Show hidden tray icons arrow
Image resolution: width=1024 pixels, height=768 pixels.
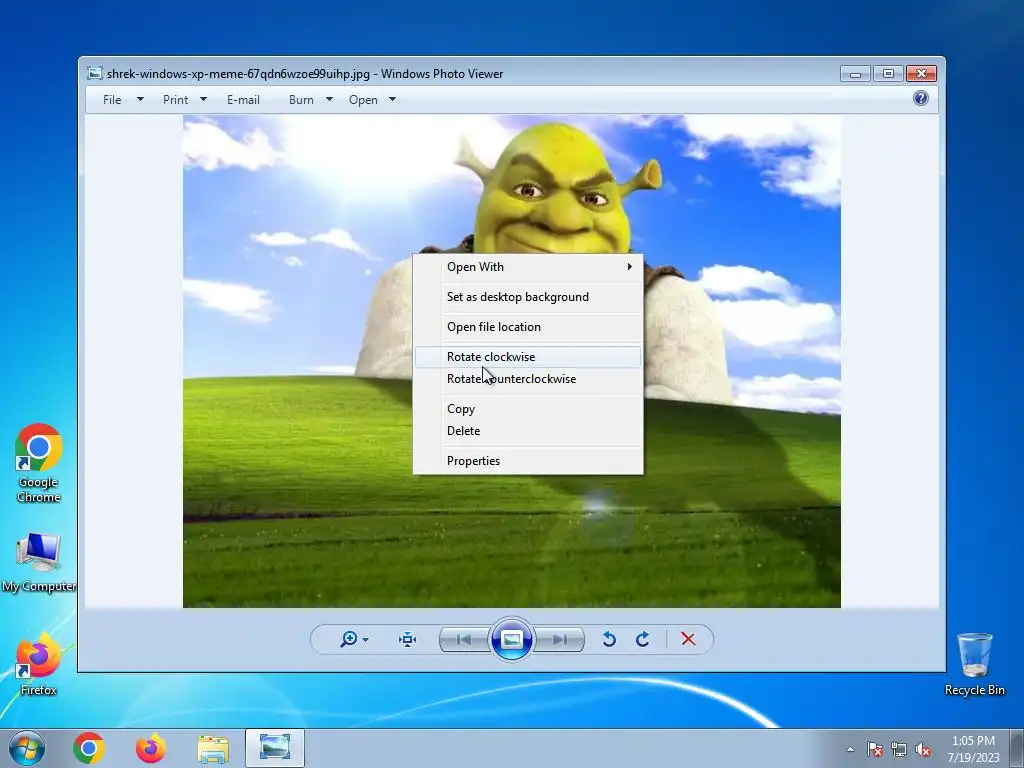tap(850, 749)
